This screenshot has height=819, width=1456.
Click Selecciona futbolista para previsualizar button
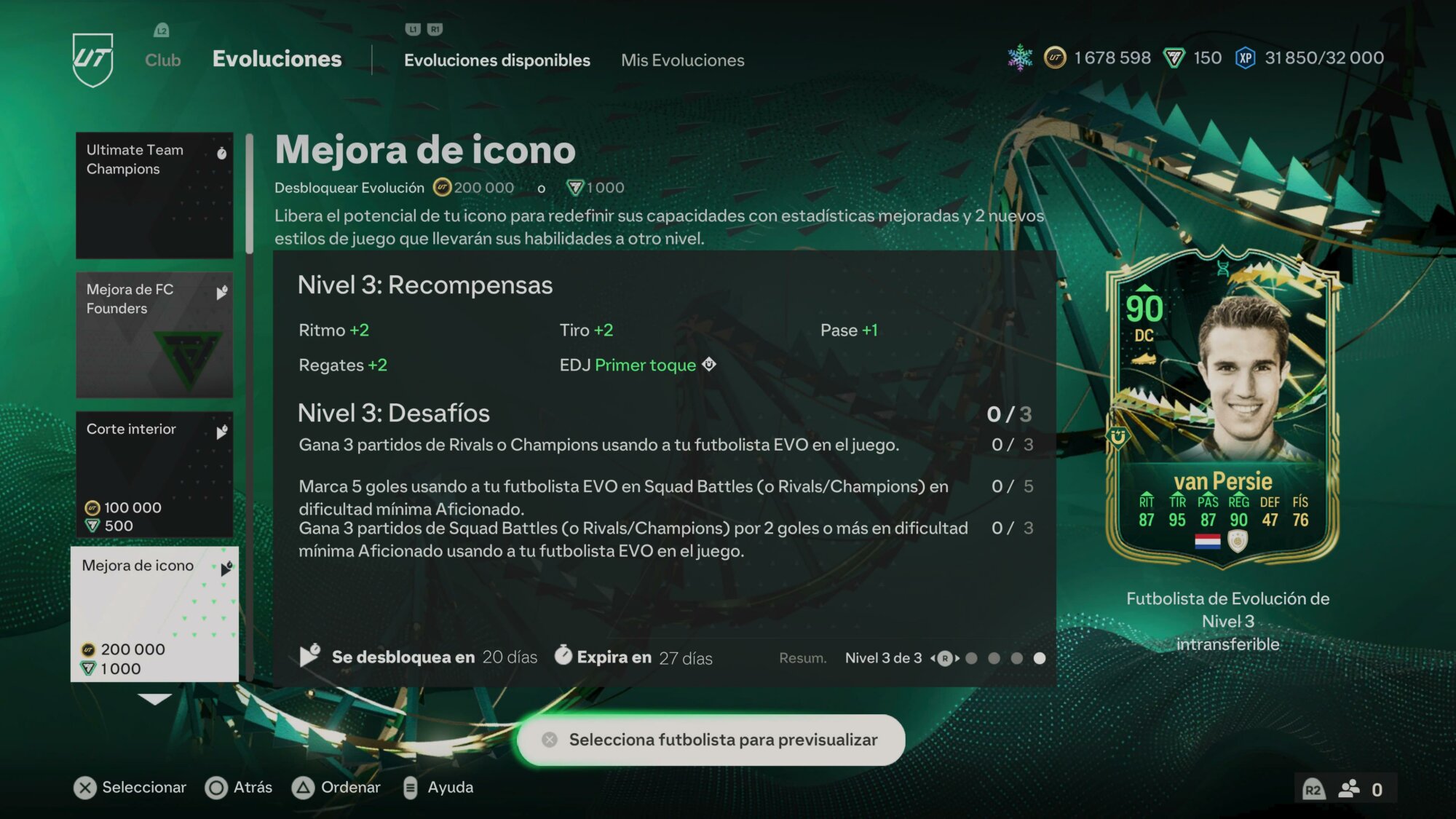[x=711, y=740]
